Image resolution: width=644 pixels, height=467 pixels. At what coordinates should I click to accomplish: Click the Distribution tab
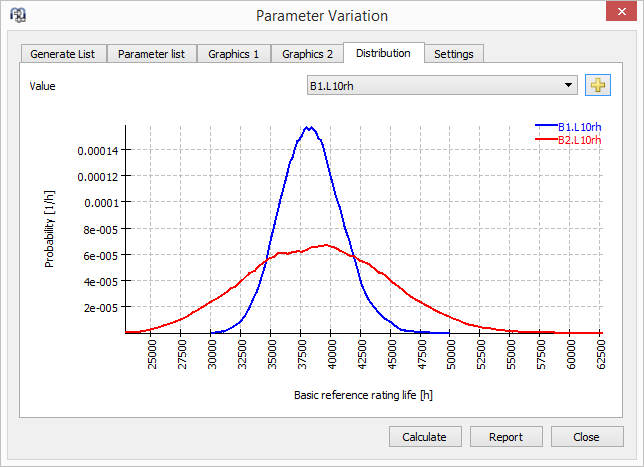[383, 53]
